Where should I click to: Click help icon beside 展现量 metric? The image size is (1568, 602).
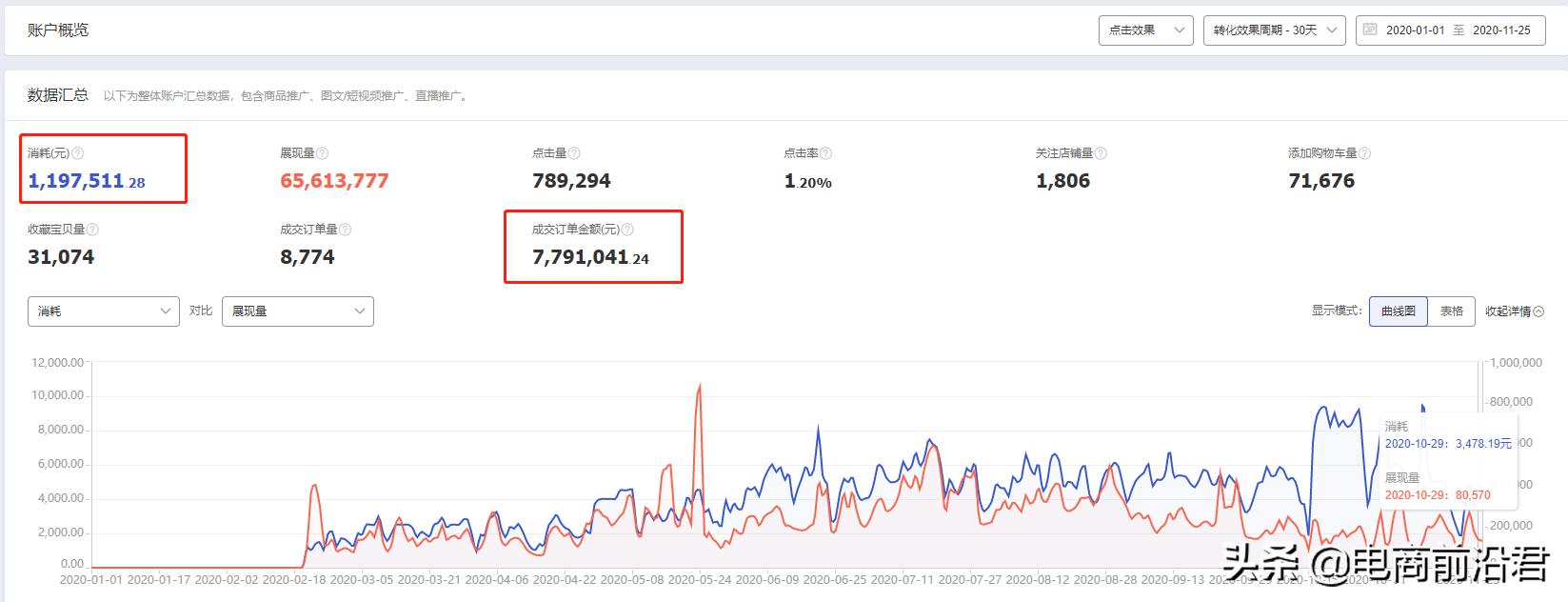tap(323, 153)
